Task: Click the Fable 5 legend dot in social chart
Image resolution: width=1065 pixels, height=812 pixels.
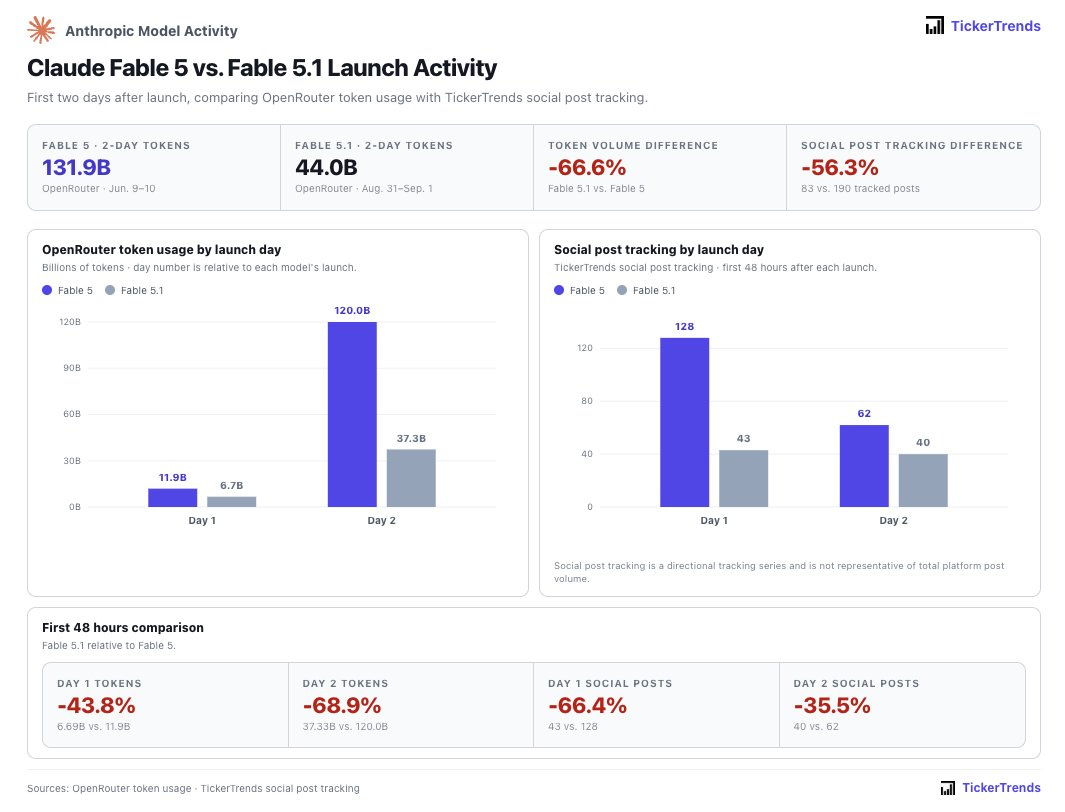Action: (x=559, y=290)
